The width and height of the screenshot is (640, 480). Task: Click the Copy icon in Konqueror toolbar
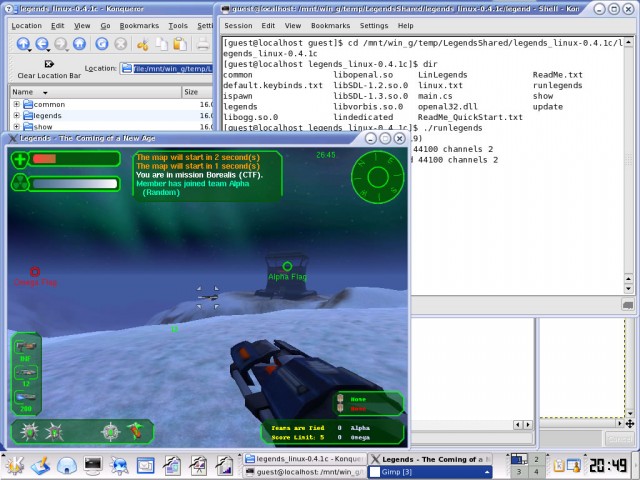[162, 44]
